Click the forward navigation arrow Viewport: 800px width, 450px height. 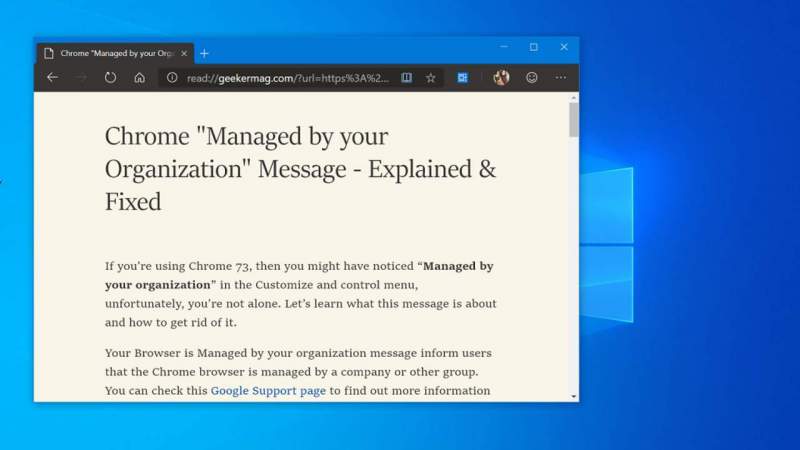click(x=81, y=78)
